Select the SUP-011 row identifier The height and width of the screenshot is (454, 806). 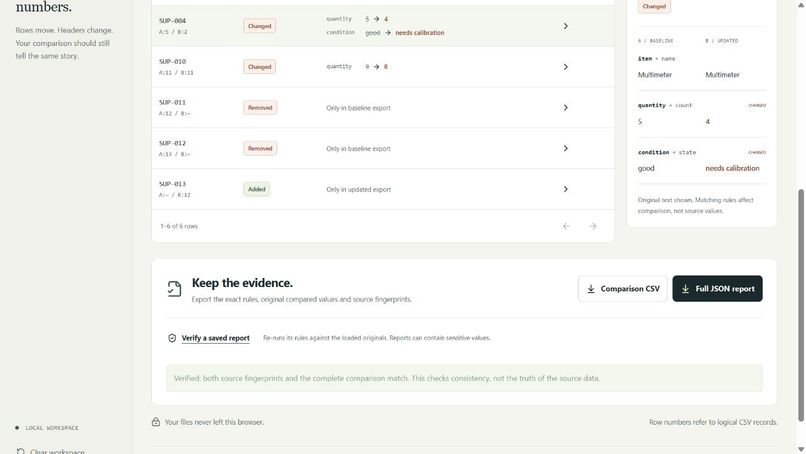172,102
